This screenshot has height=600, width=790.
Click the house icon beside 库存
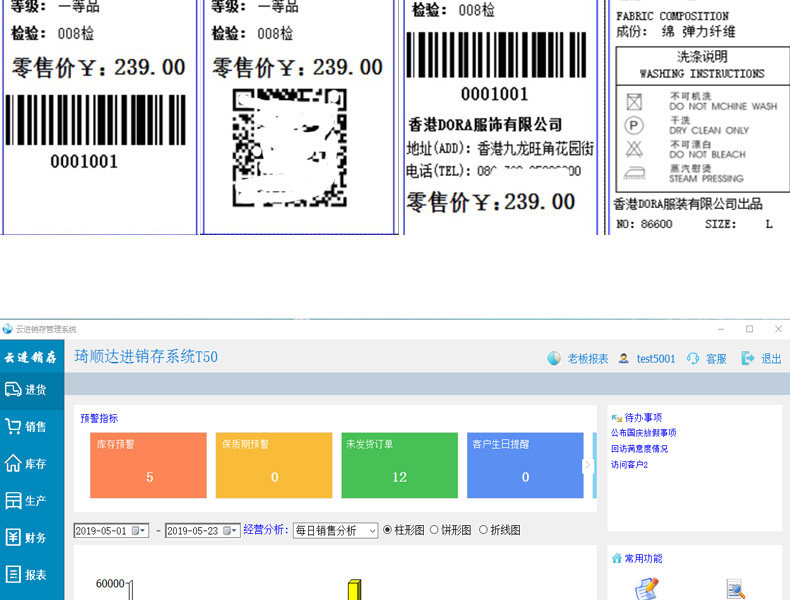coord(13,463)
